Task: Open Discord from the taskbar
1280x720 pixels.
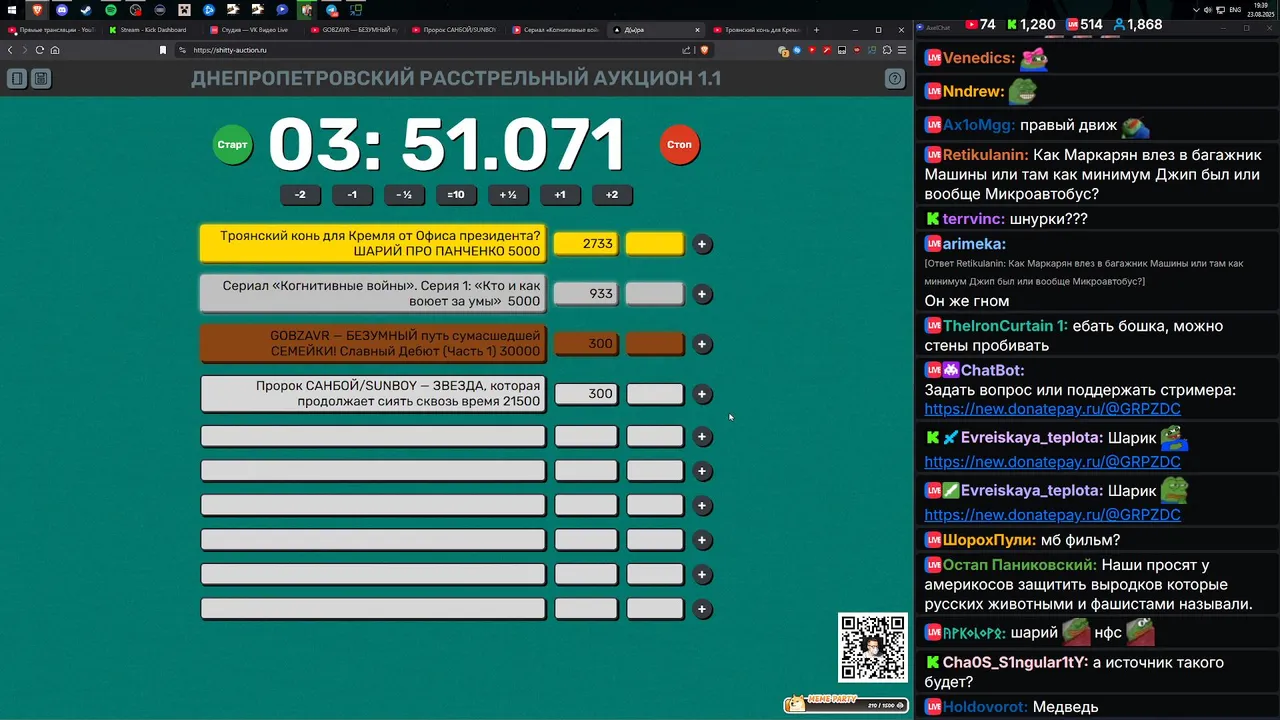Action: click(x=61, y=10)
